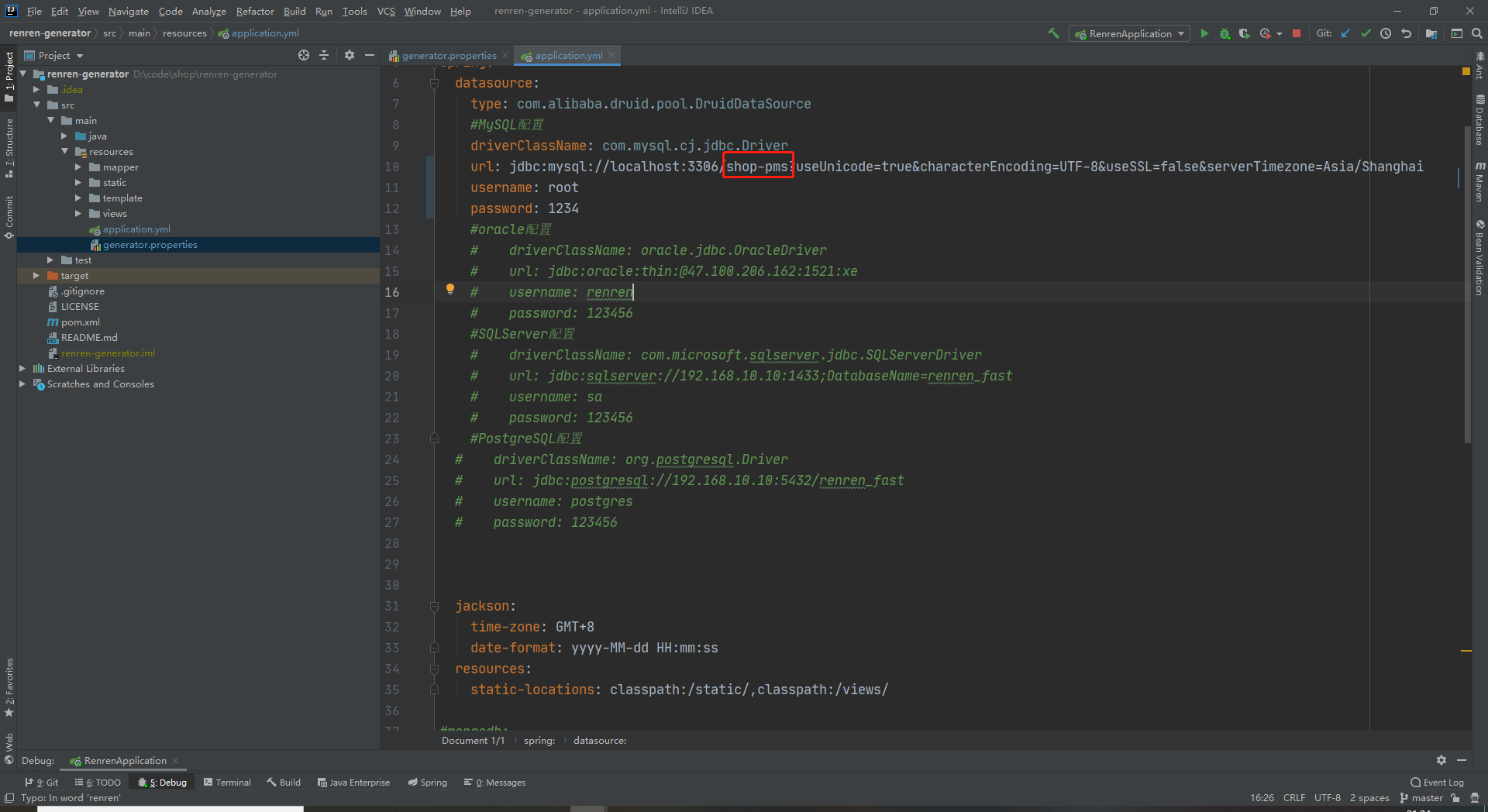The height and width of the screenshot is (812, 1488).
Task: Click the Git Update Project arrow icon
Action: pyautogui.click(x=1345, y=33)
